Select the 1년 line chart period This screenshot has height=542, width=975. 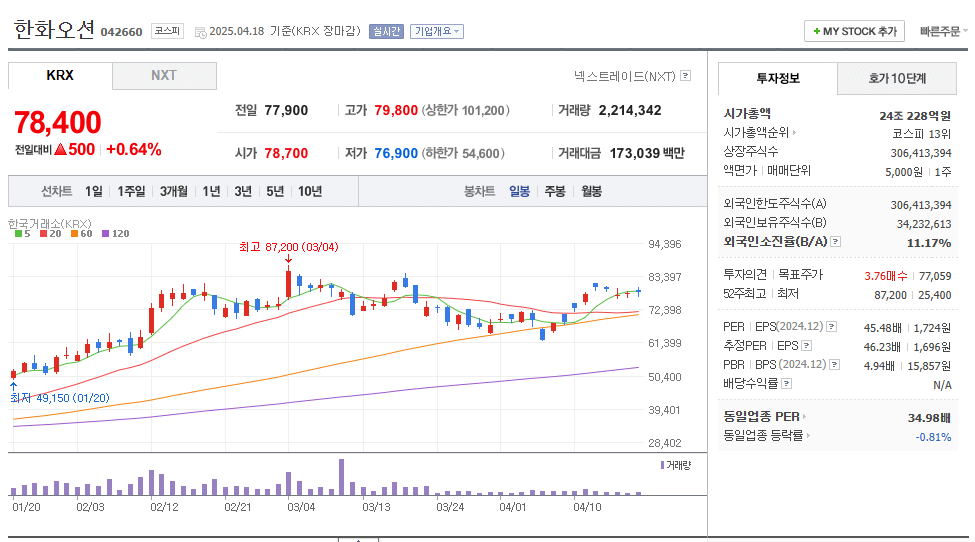tap(211, 191)
